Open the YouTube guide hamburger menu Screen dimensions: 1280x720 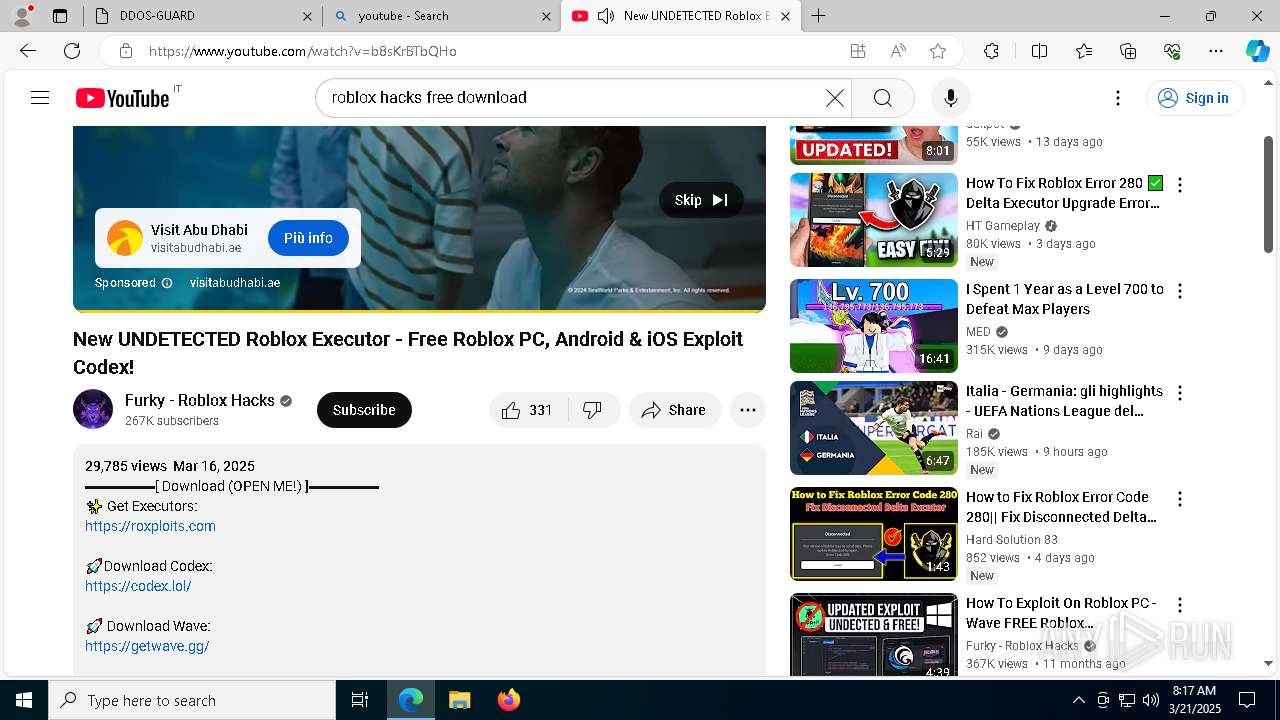[40, 98]
